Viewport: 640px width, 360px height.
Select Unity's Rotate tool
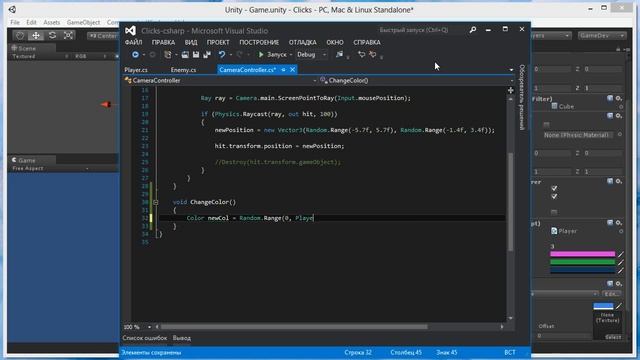(x=52, y=36)
